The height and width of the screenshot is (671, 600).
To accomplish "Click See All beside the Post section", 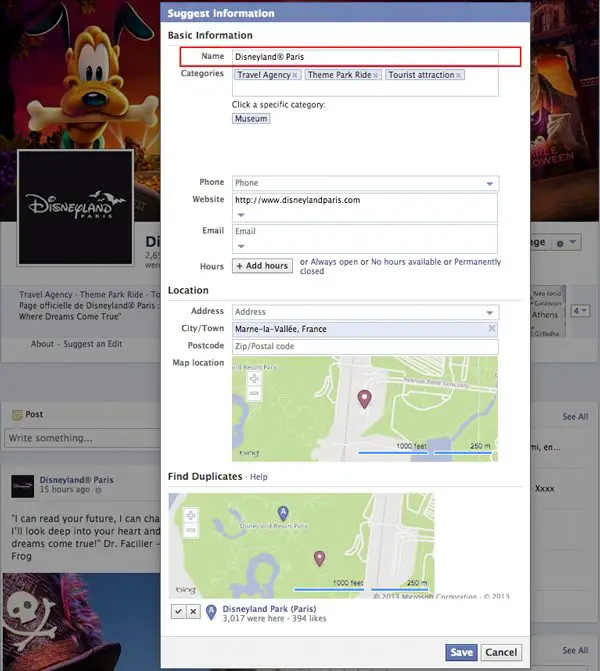I will coord(575,416).
